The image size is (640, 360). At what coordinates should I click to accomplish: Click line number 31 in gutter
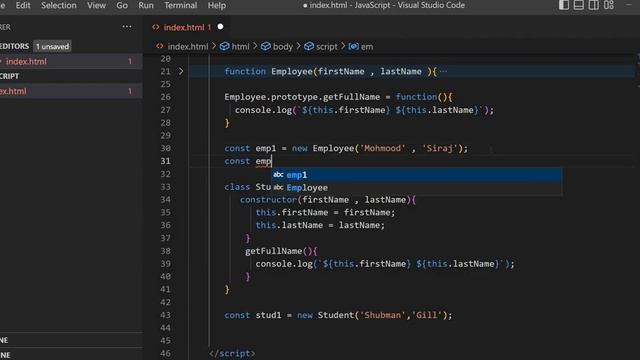click(165, 161)
